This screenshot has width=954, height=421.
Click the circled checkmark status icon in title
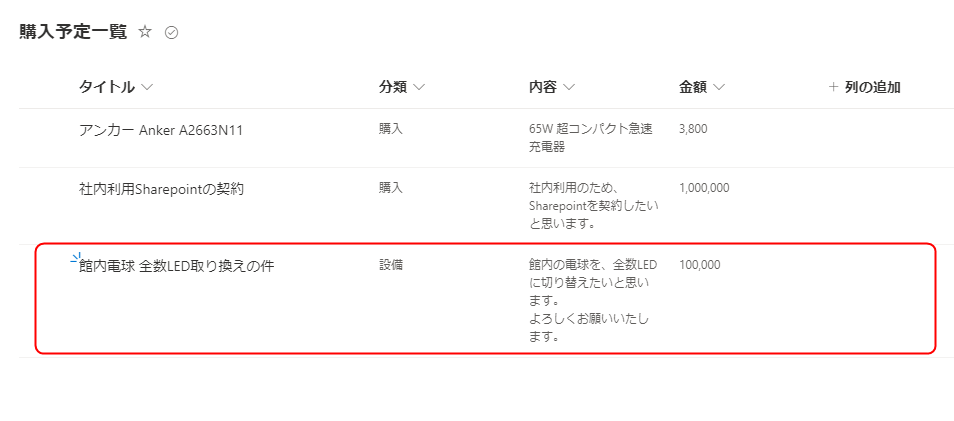[172, 33]
